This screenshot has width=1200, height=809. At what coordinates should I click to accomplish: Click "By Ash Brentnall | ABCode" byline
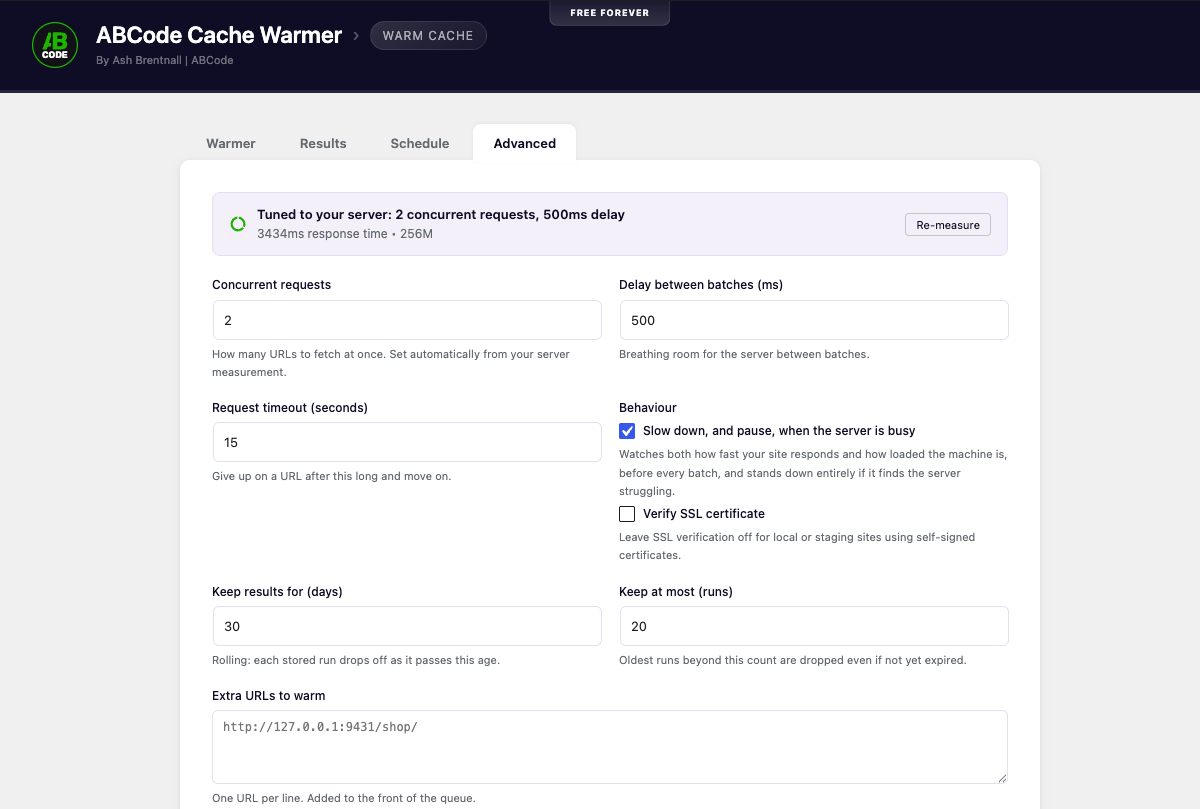point(165,60)
